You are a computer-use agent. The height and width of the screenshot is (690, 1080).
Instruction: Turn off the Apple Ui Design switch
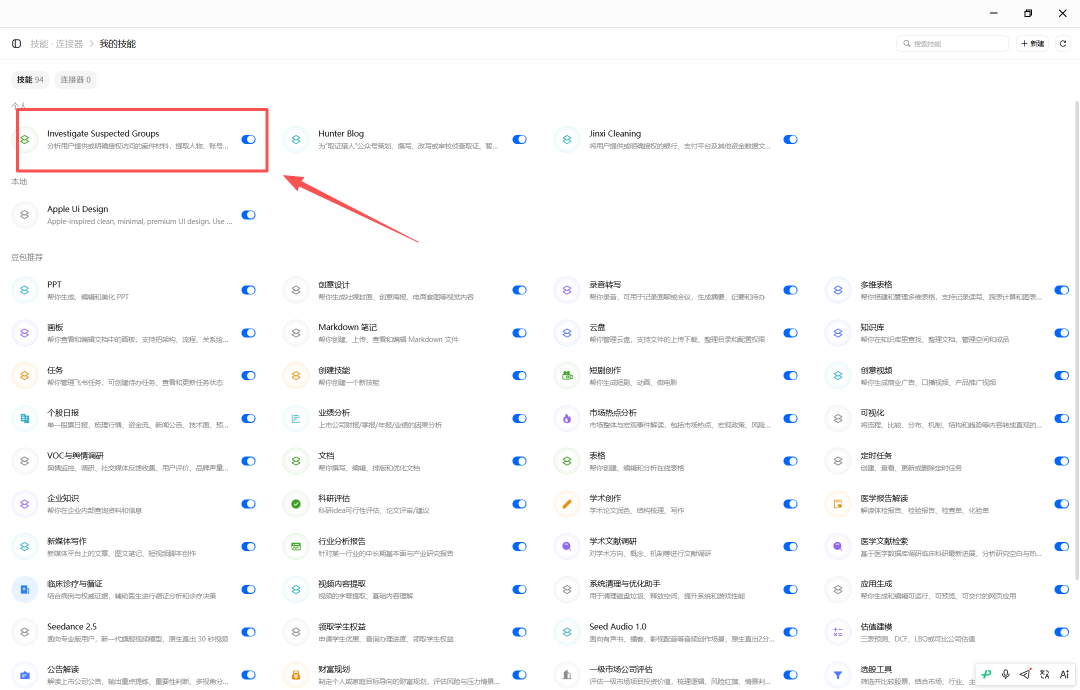249,215
